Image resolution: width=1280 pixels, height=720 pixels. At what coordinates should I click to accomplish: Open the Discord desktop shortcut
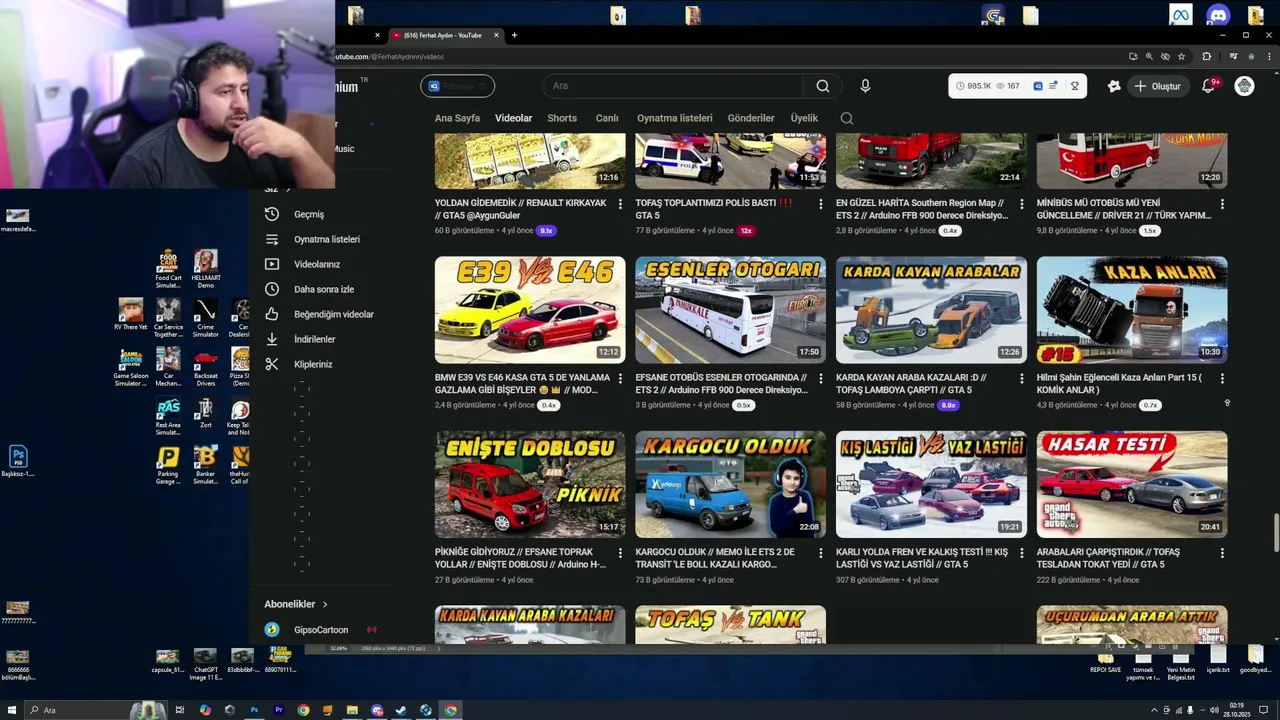1218,15
